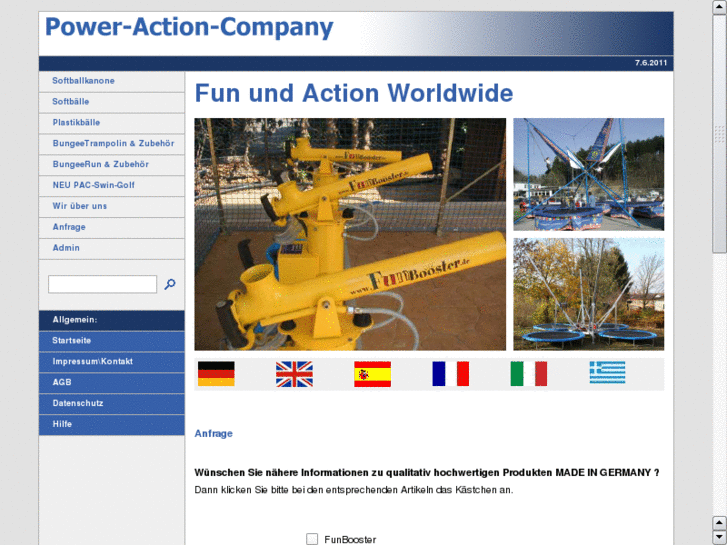Focus the sidebar search input field

coord(102,284)
